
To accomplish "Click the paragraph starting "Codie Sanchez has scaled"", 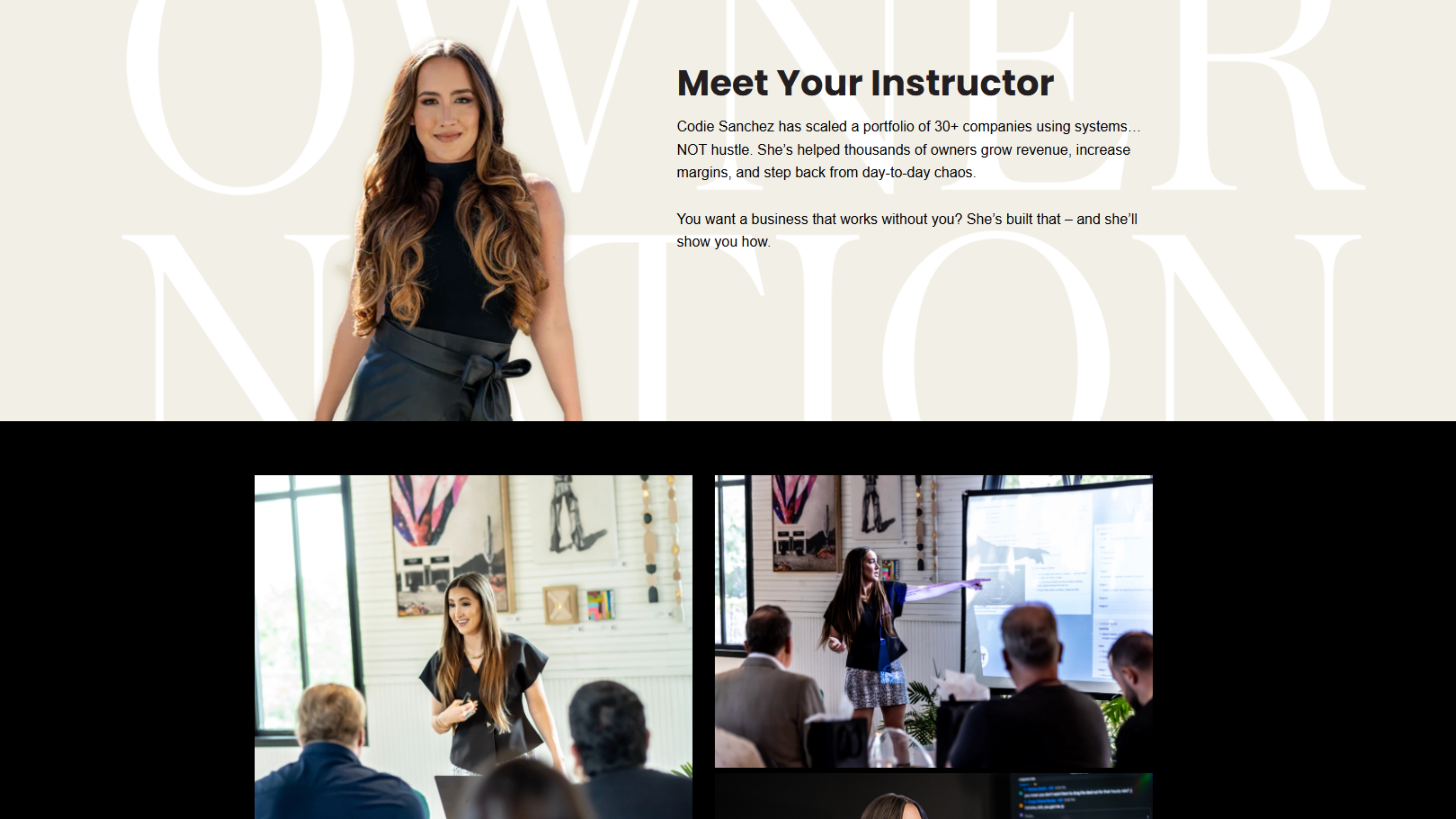I will (x=908, y=149).
